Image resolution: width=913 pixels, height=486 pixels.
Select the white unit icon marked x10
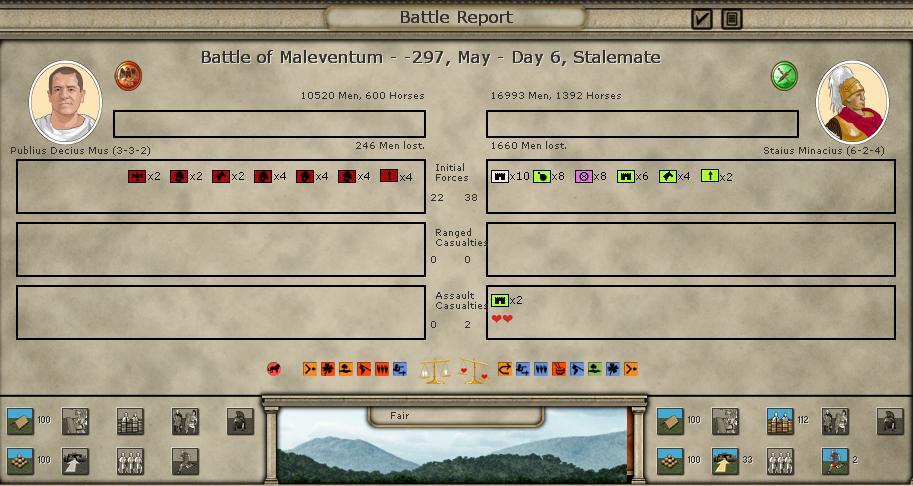[x=499, y=177]
